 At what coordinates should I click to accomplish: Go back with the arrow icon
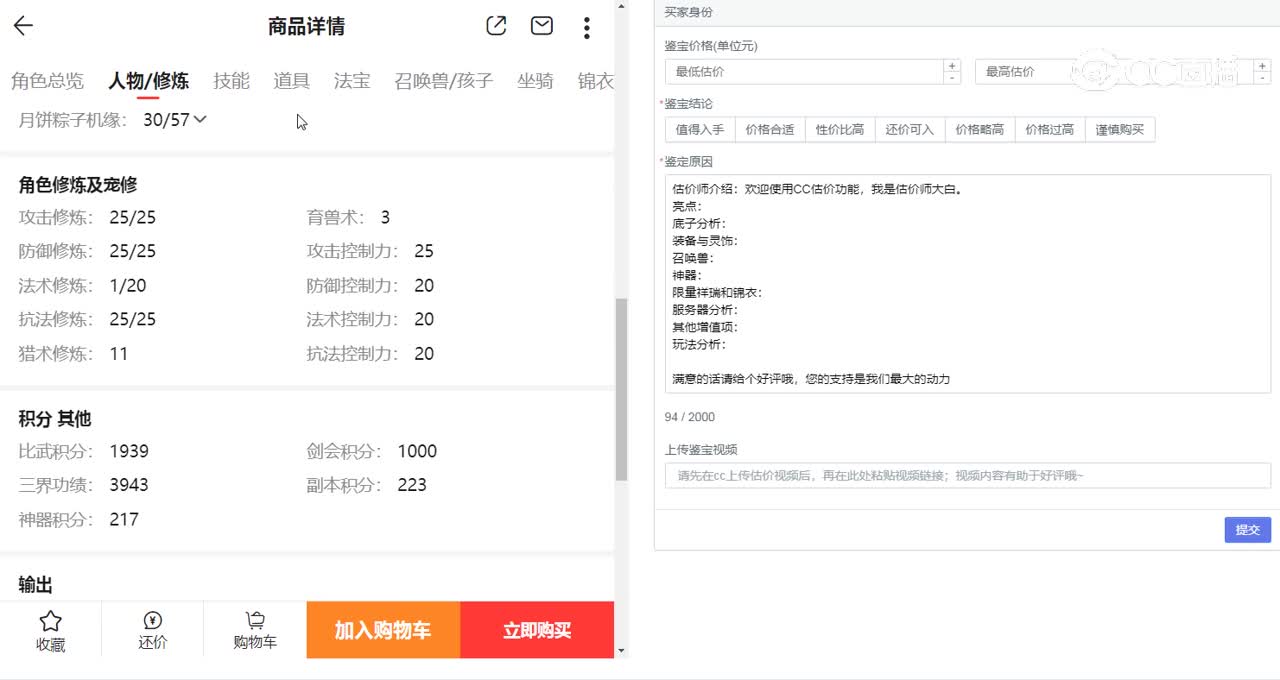tap(23, 26)
